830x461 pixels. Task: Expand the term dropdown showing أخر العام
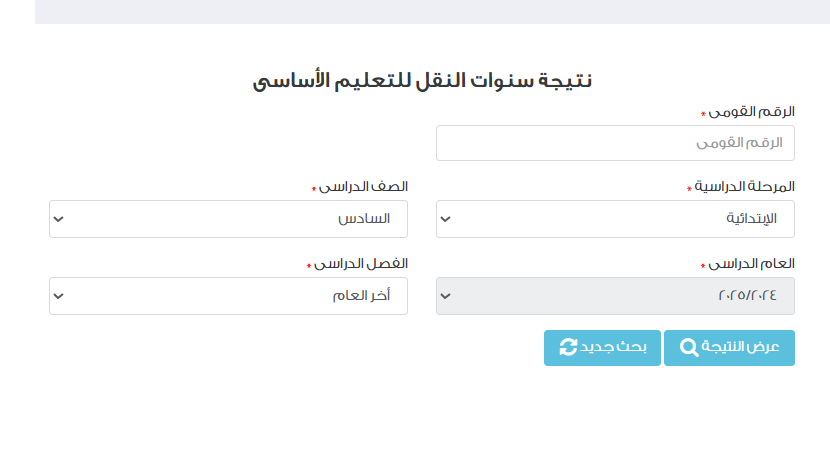coord(228,296)
